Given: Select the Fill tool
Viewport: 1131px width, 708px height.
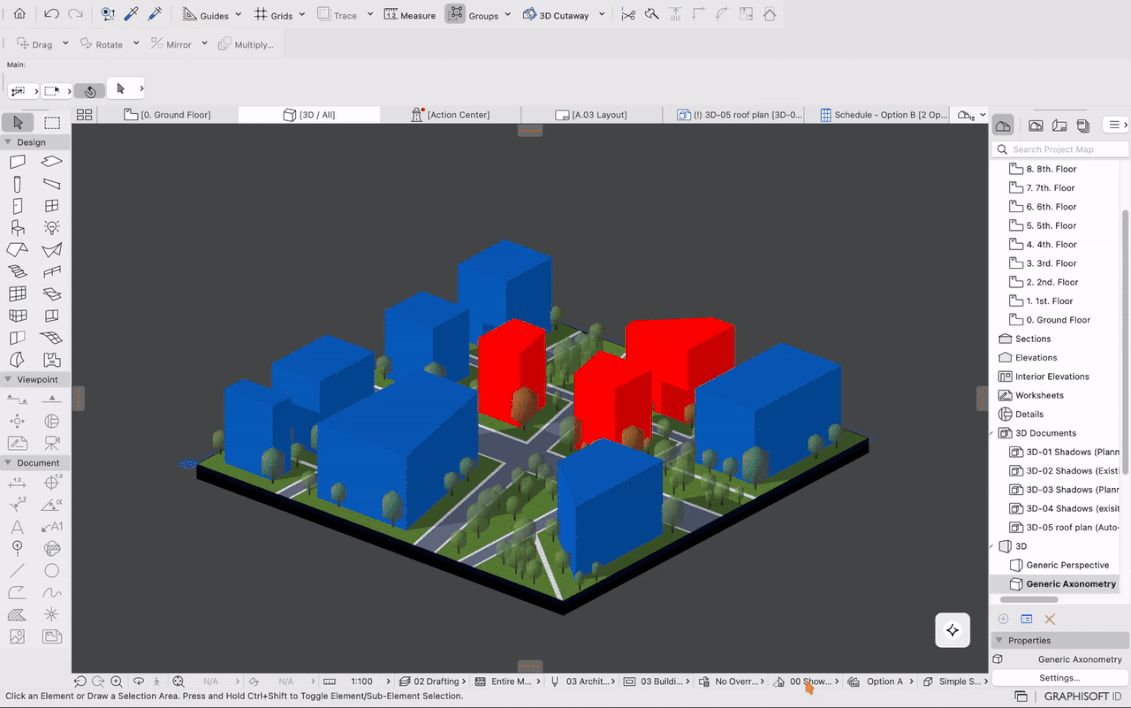Looking at the screenshot, I should point(17,615).
